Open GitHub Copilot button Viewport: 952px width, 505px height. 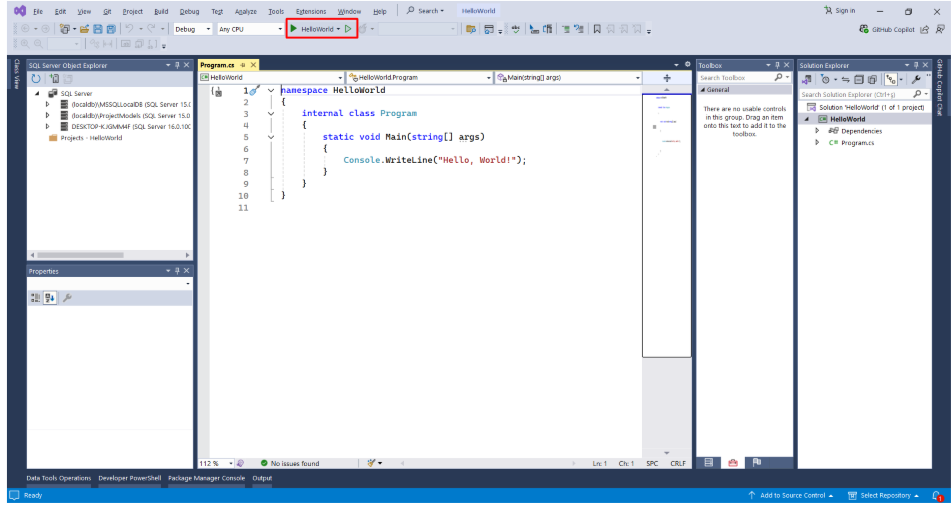point(887,29)
